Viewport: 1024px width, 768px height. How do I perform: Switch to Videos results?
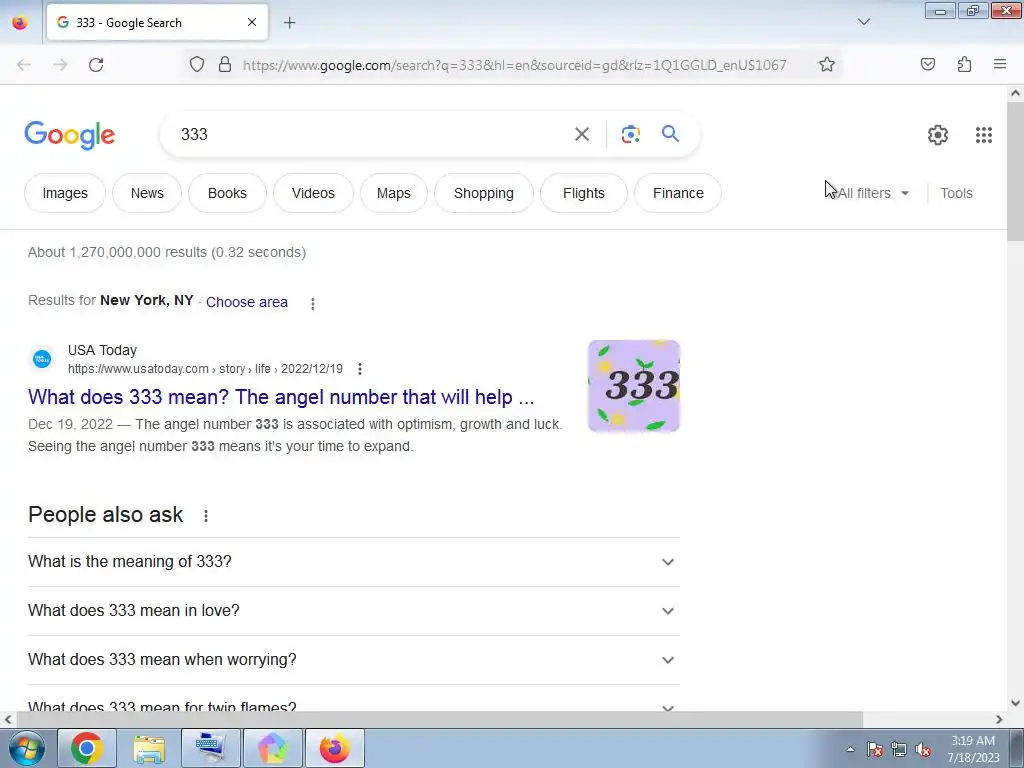click(313, 193)
